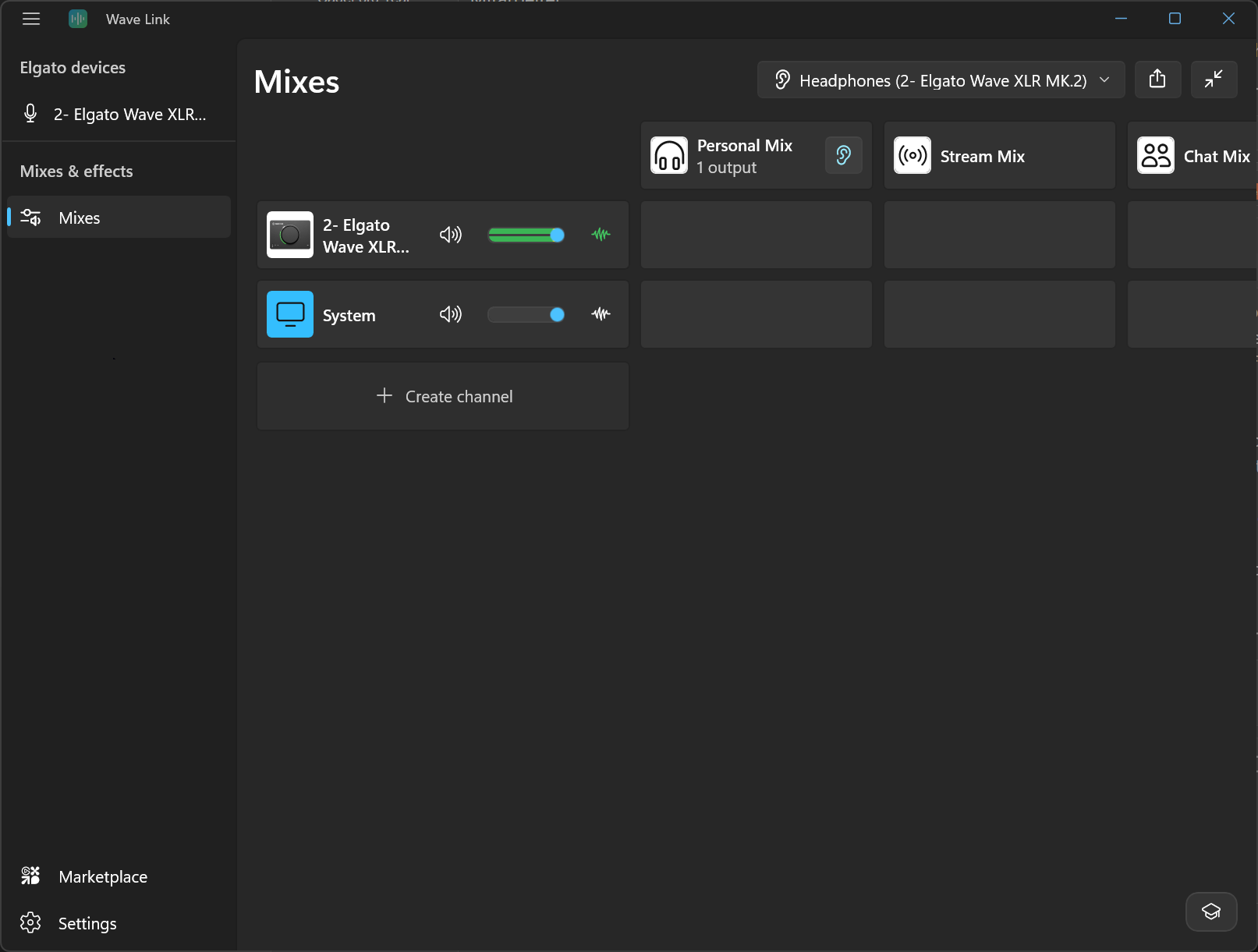
Task: Close the Wave Link window
Action: point(1228,19)
